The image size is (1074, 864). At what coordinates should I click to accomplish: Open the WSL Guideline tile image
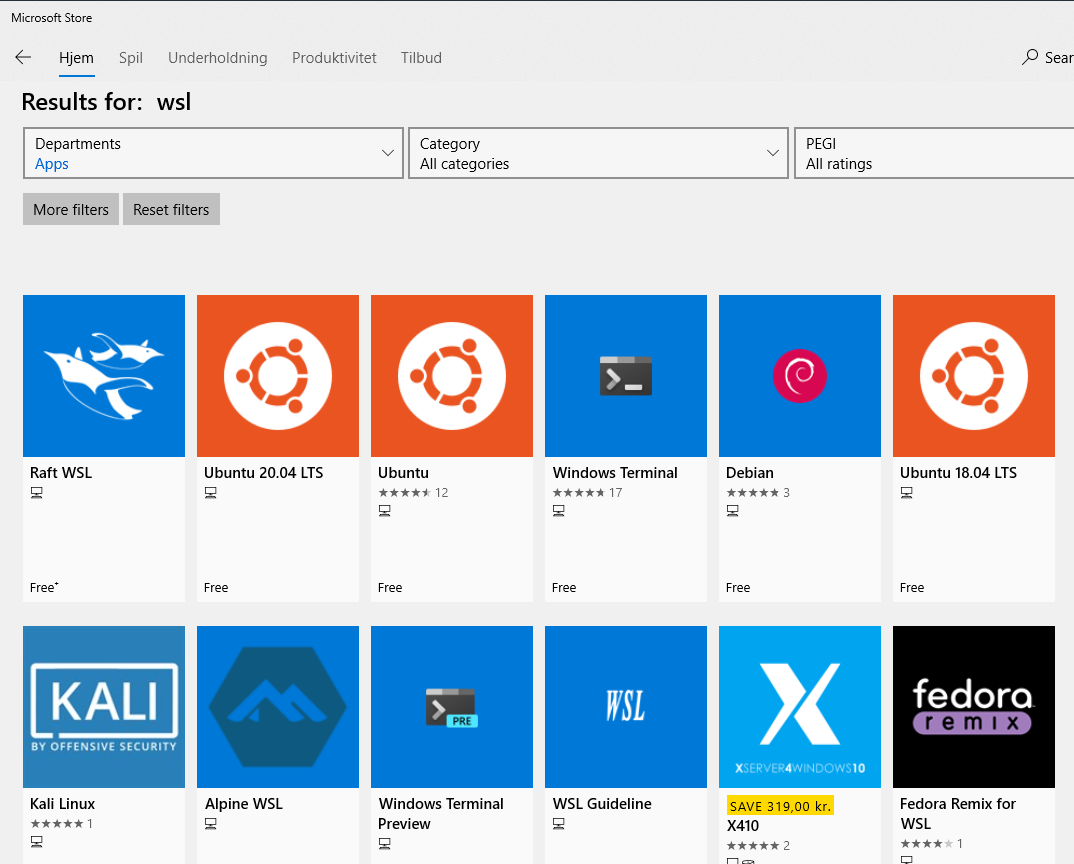[x=626, y=707]
